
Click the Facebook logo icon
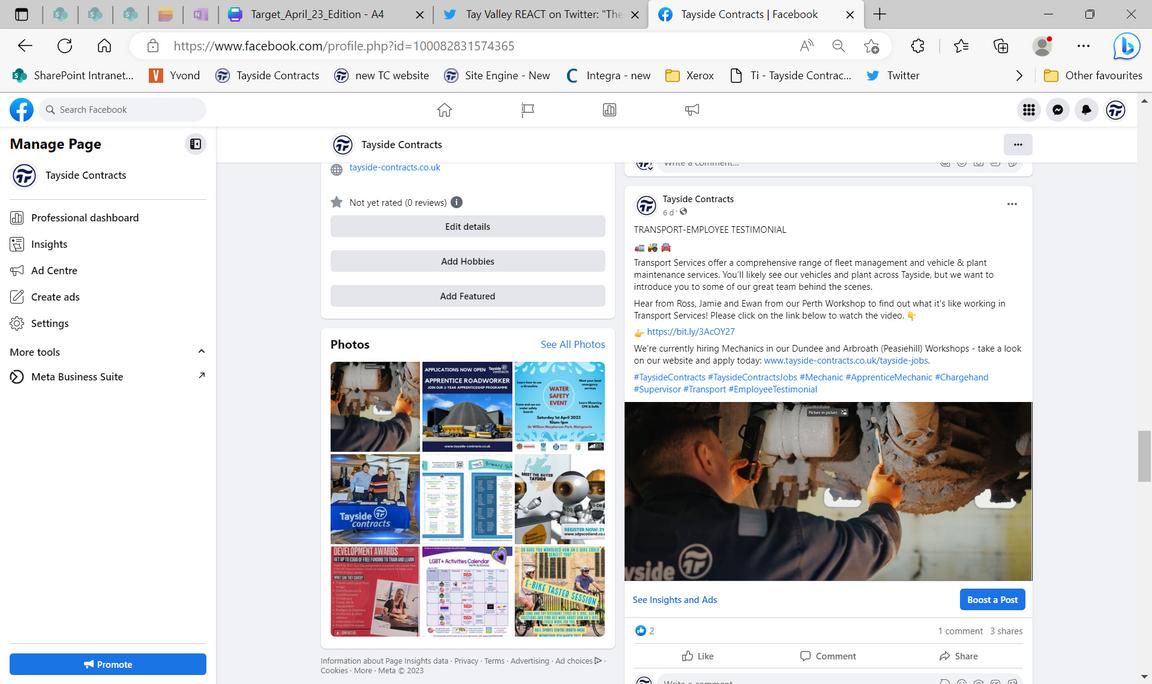coord(21,109)
